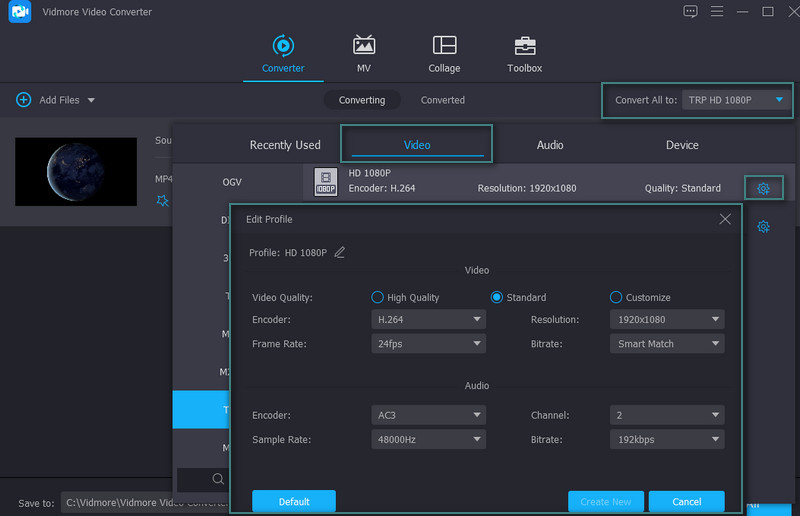Open the Resolution 1920x1080 dropdown
Image resolution: width=800 pixels, height=516 pixels.
point(667,320)
